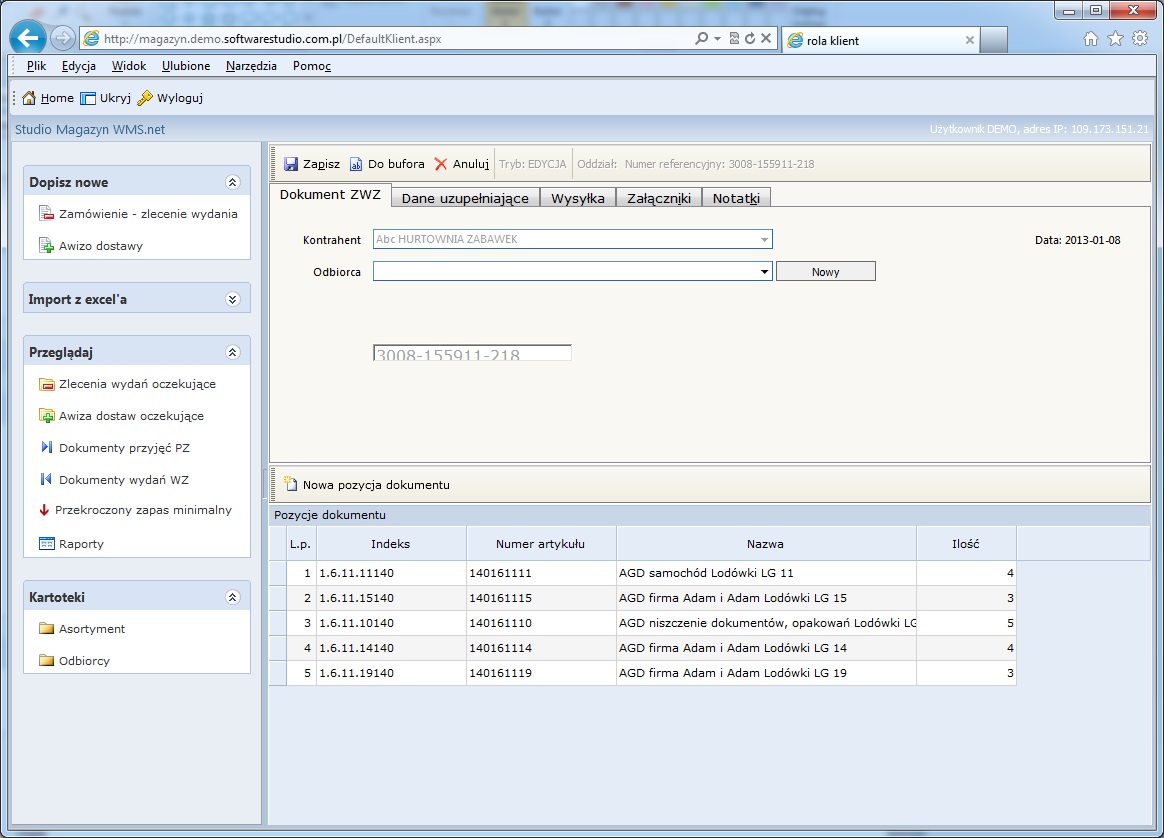Open the Narzędzia menu
This screenshot has width=1164, height=838.
(251, 66)
